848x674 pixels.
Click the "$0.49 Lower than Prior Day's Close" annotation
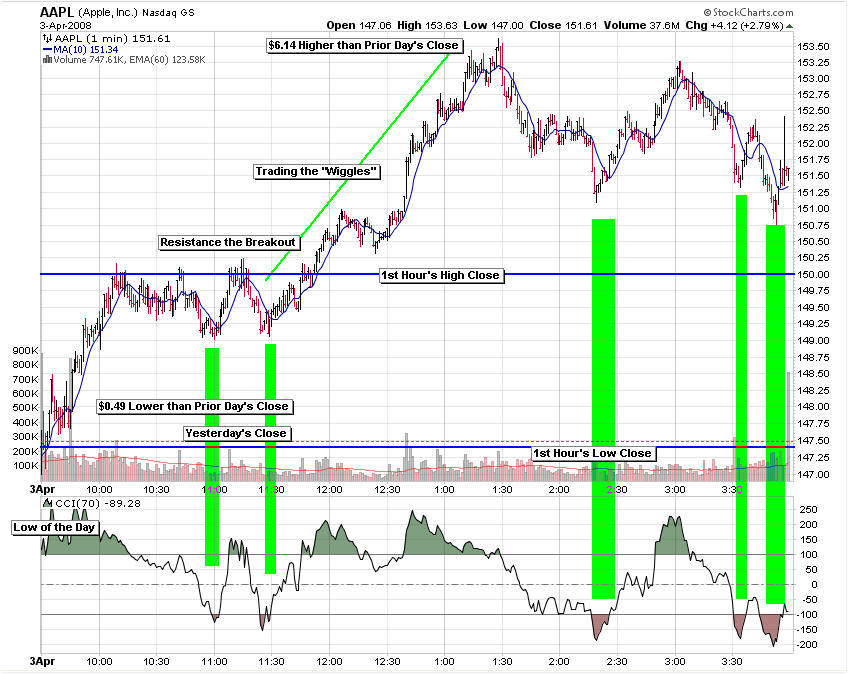[x=194, y=406]
